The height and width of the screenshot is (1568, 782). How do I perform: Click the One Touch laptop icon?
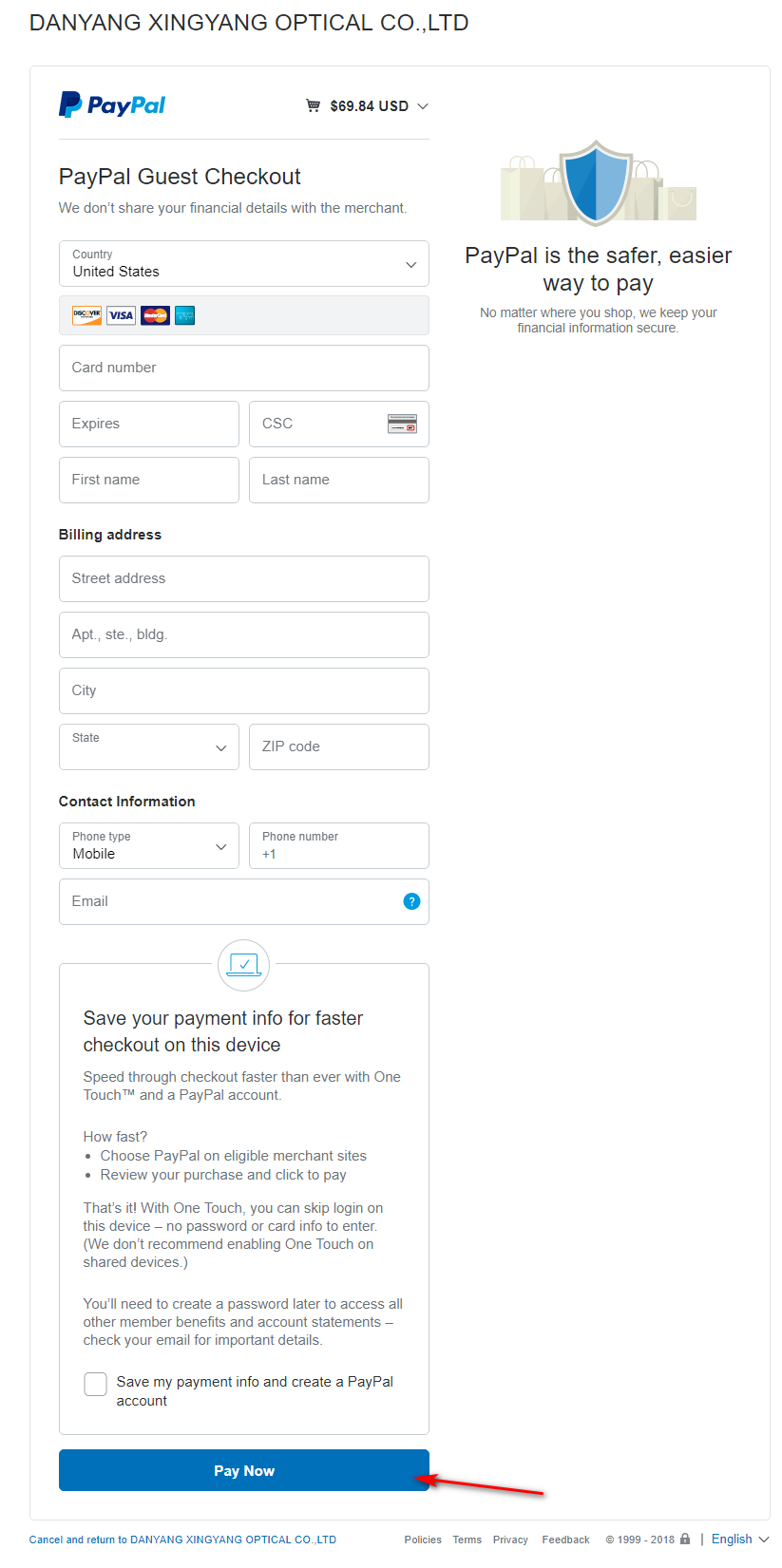(244, 965)
